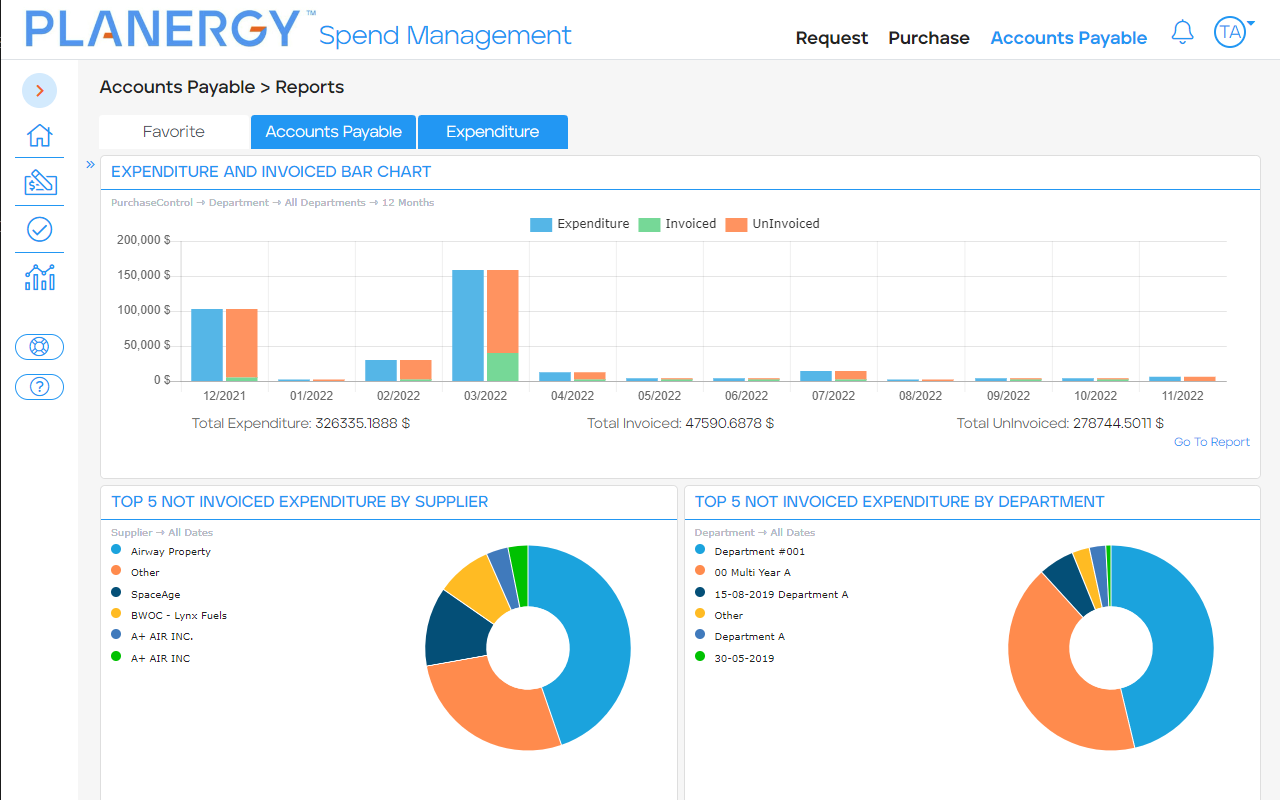Open the notifications bell icon
The height and width of the screenshot is (800, 1280).
(x=1182, y=32)
